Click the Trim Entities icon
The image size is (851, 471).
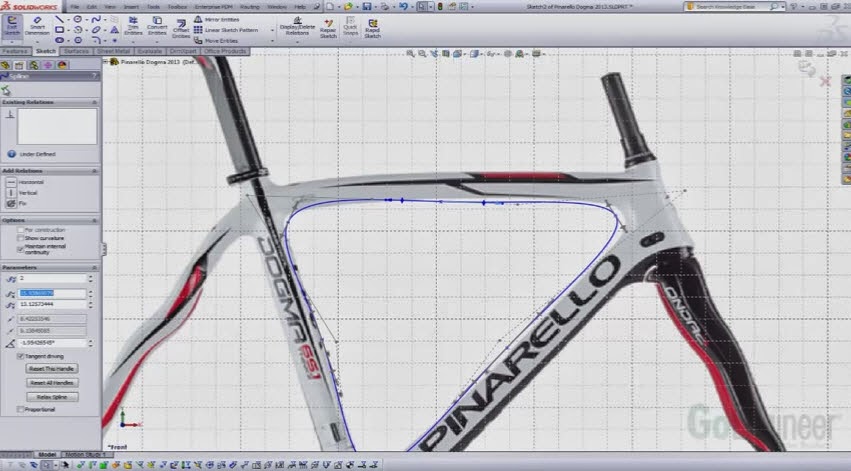tap(133, 27)
